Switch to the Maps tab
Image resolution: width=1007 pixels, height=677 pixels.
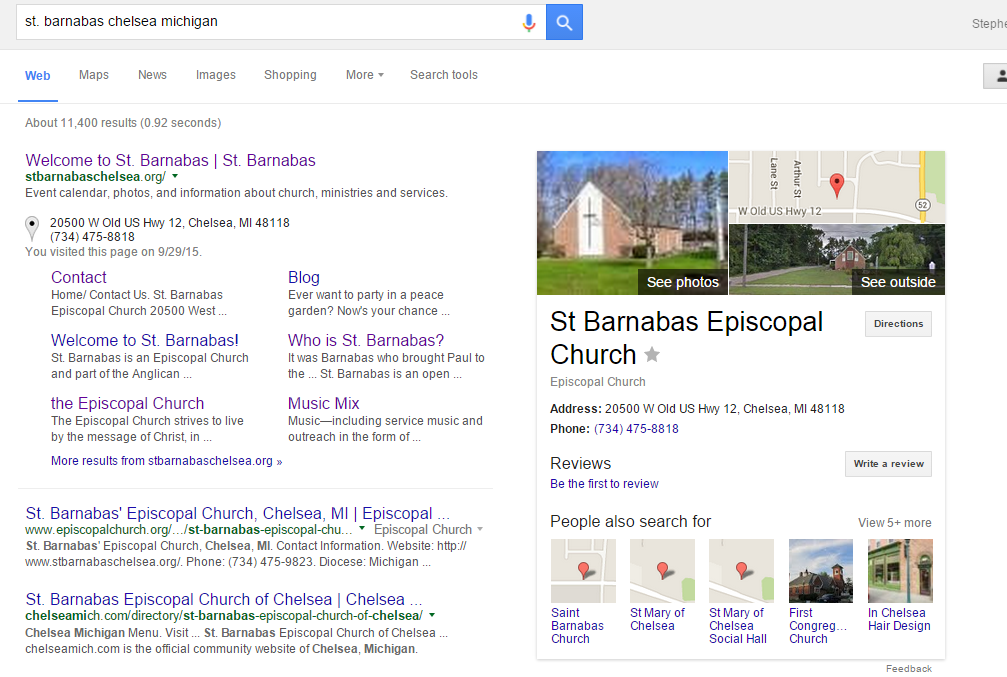[94, 75]
